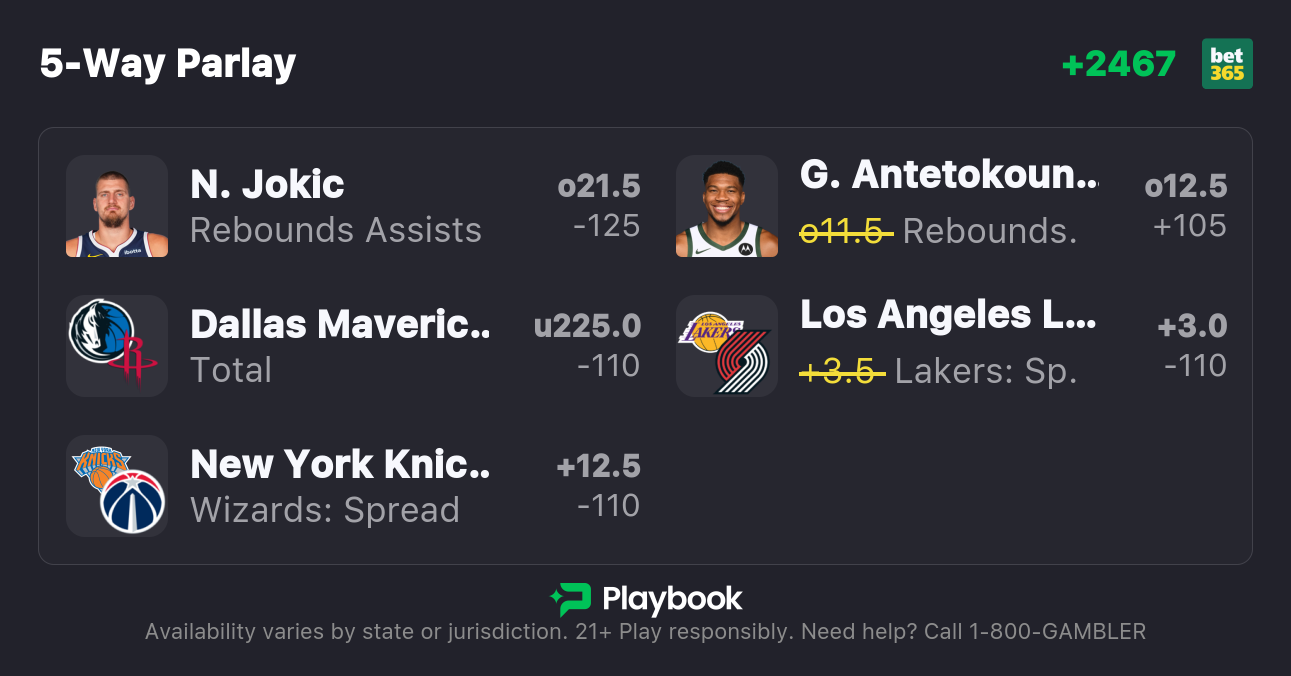Viewport: 1291px width, 676px height.
Task: Click the Los Angeles Lakers matchup name
Action: point(948,315)
